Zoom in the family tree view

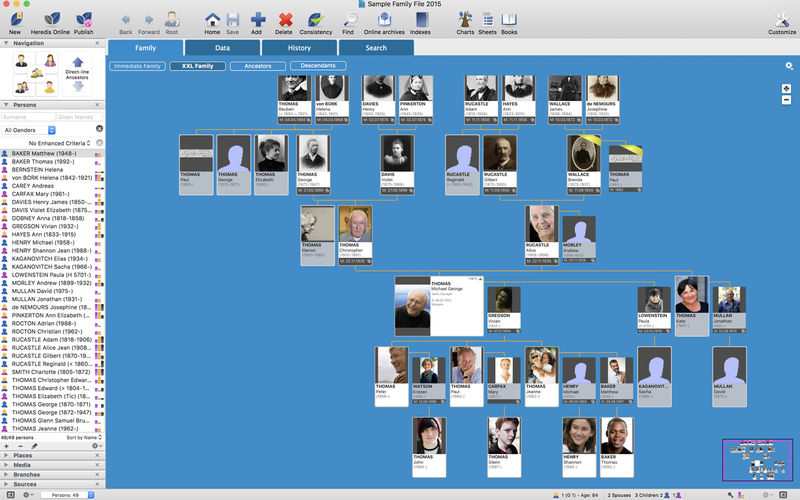(786, 88)
